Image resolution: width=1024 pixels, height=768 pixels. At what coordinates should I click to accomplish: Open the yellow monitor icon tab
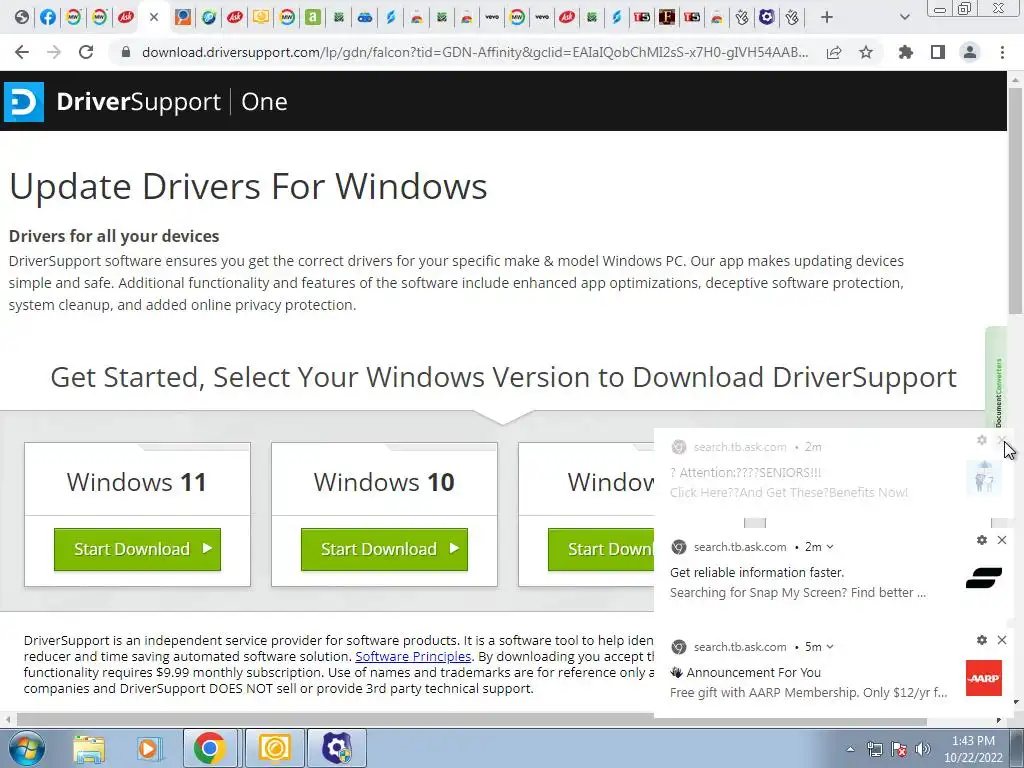pos(261,17)
